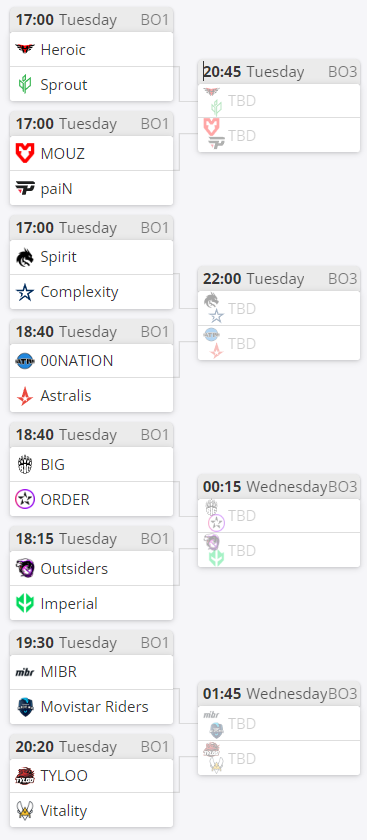The width and height of the screenshot is (367, 840).
Task: Open the Movistar Riders team link
Action: (94, 707)
